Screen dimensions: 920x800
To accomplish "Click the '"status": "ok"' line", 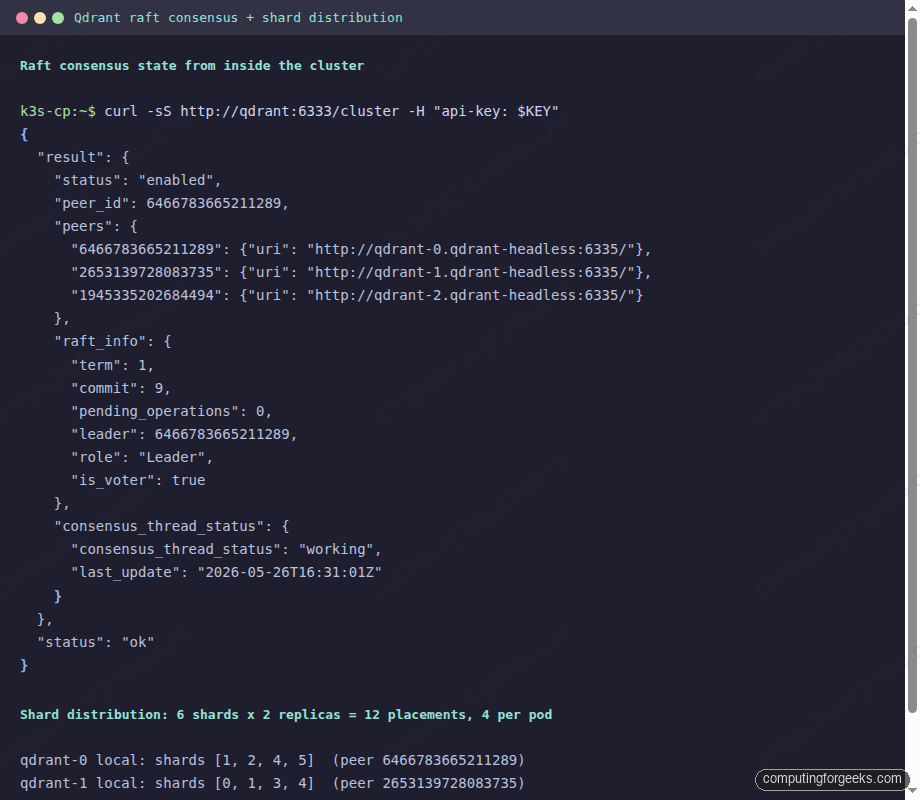I will pos(96,642).
